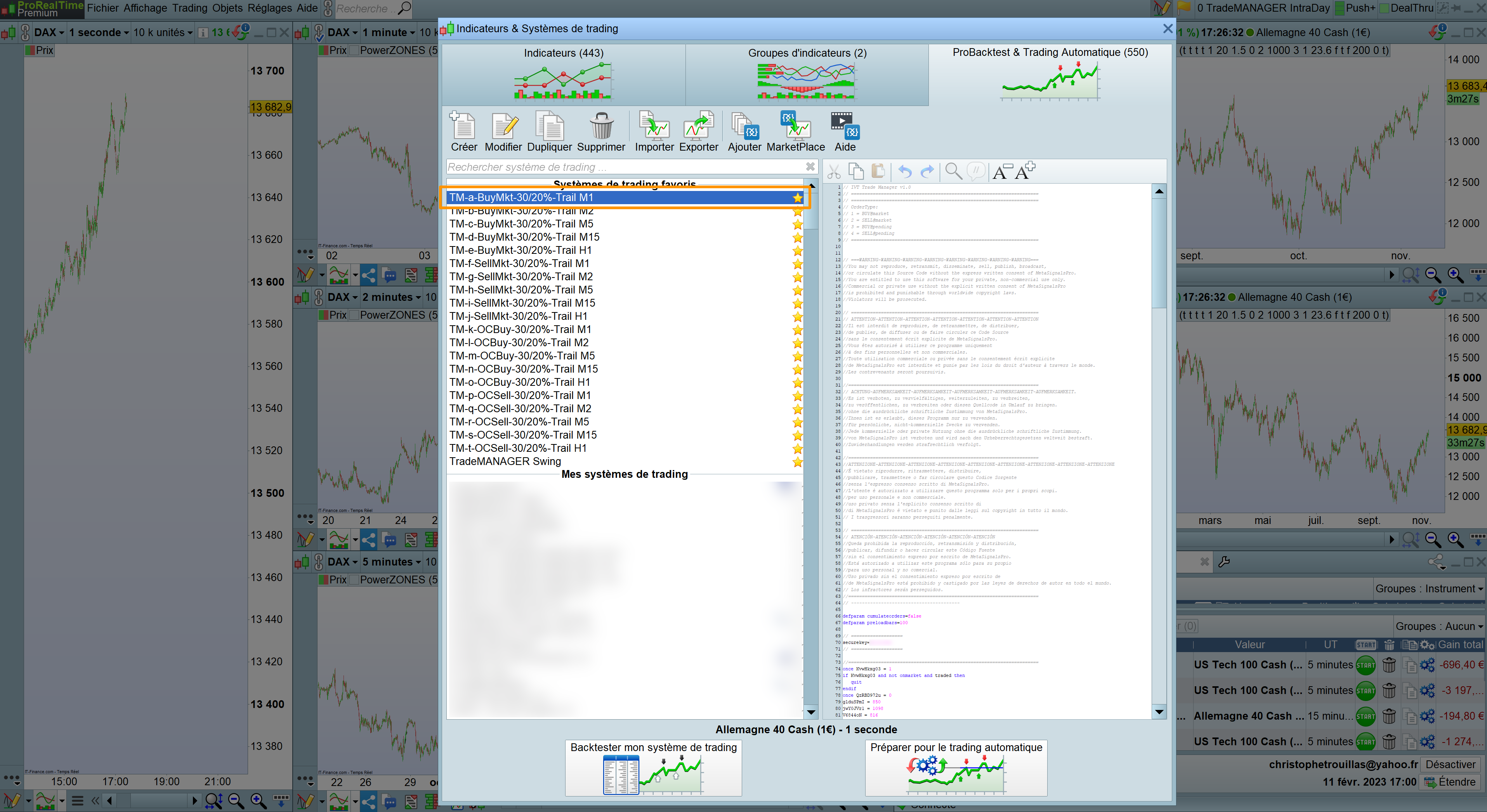Open the Trading menu
The width and height of the screenshot is (1487, 812).
pyautogui.click(x=190, y=8)
